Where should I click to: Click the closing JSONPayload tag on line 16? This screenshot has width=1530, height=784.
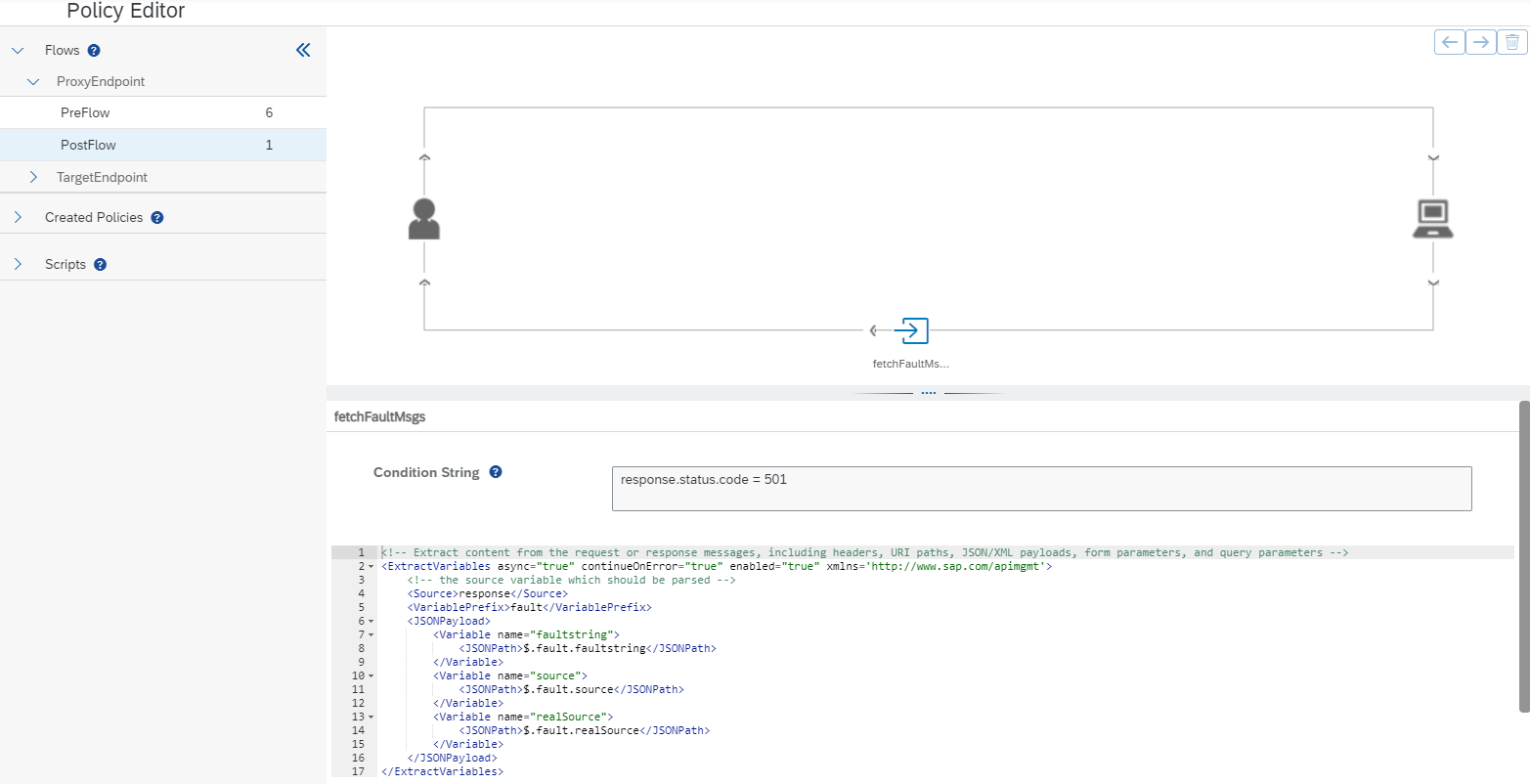pos(452,758)
